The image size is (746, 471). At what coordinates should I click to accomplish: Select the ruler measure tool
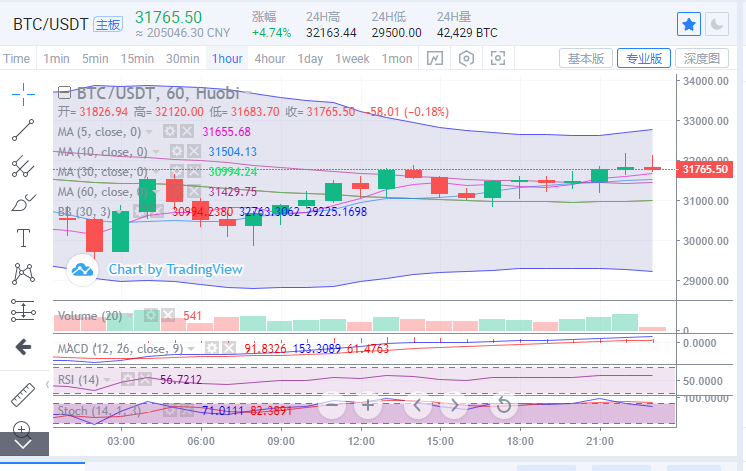[x=23, y=394]
